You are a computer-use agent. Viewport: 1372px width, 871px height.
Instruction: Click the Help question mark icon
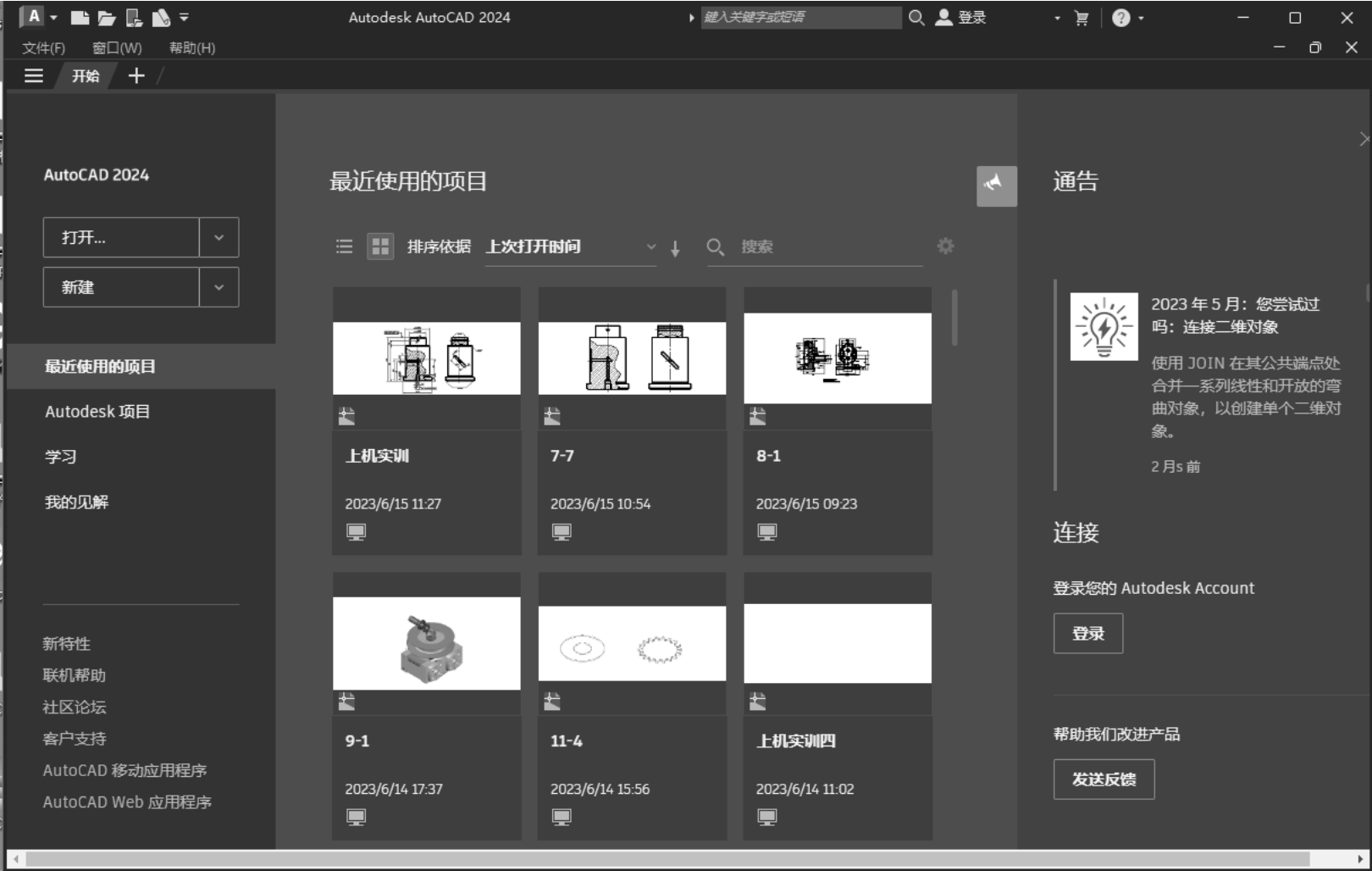pos(1121,18)
